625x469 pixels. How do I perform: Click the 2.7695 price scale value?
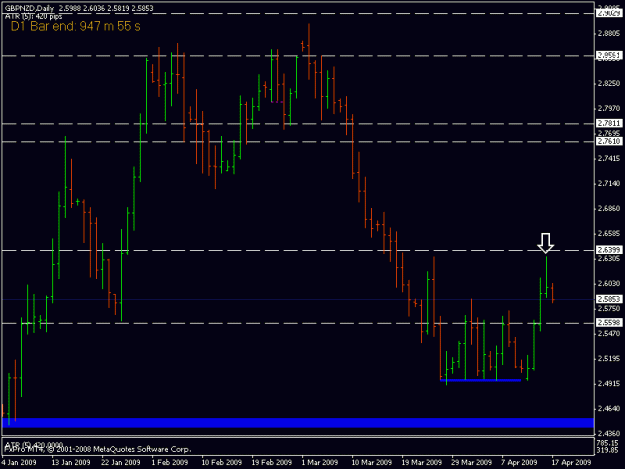click(609, 133)
